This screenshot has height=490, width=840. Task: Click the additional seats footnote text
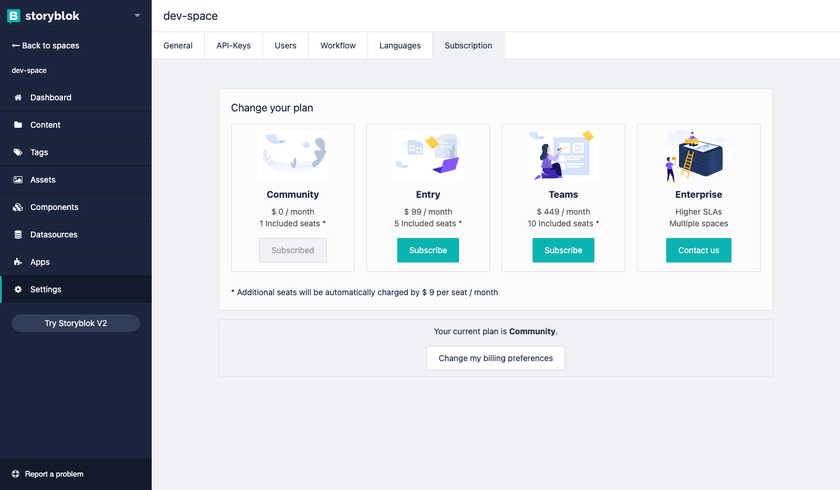pyautogui.click(x=365, y=292)
